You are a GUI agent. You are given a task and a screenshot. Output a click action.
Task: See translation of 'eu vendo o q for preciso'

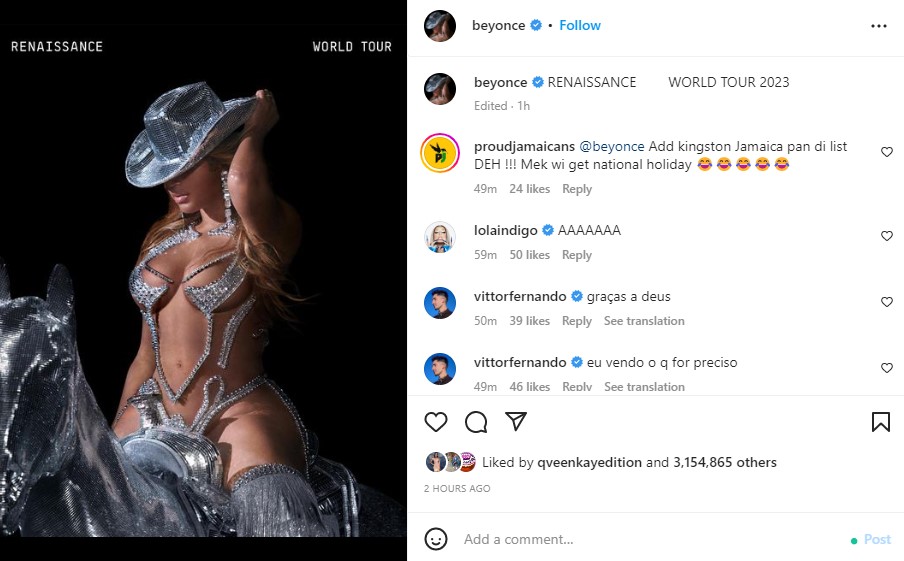pyautogui.click(x=644, y=387)
